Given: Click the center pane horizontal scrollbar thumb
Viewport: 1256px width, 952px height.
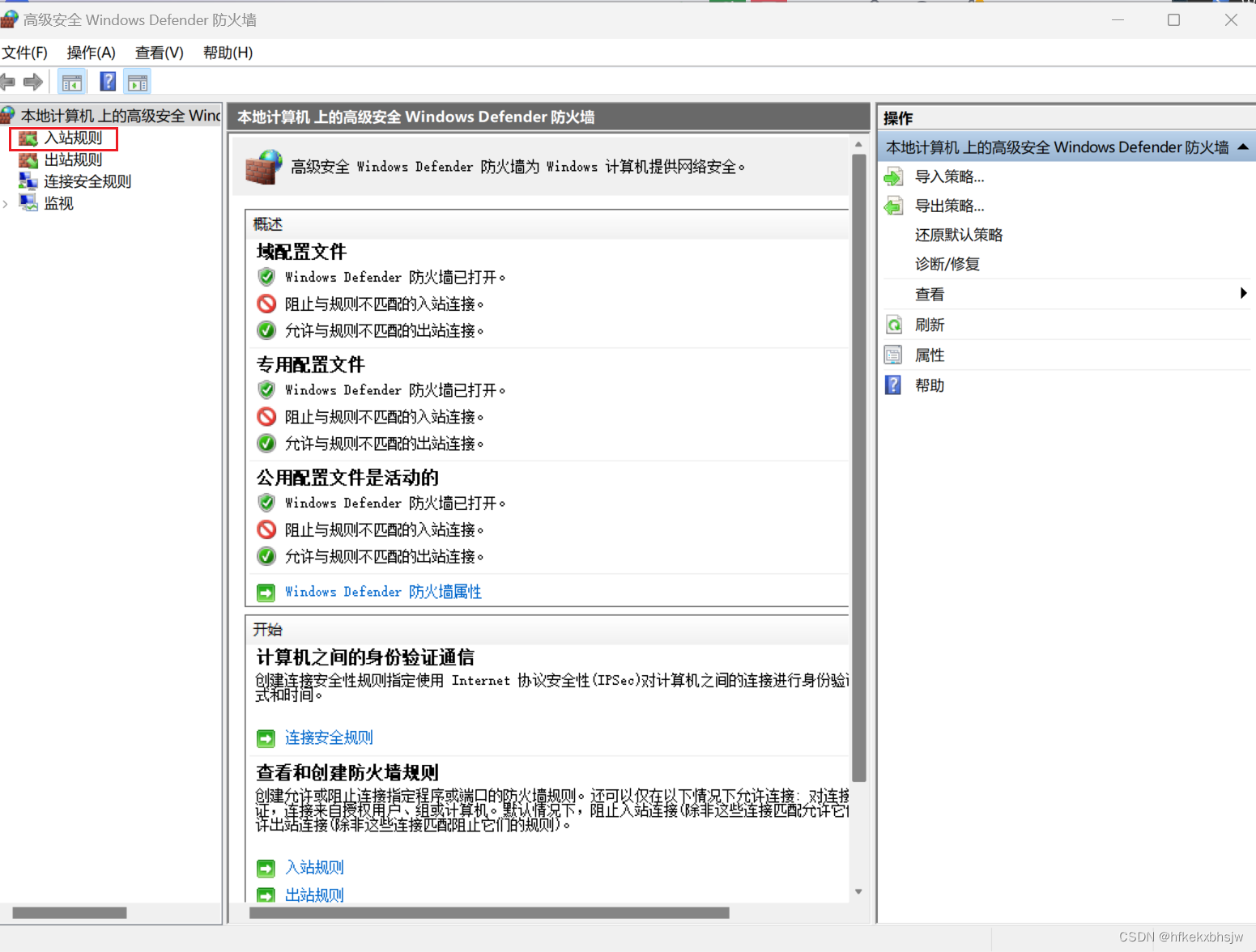Looking at the screenshot, I should (489, 912).
